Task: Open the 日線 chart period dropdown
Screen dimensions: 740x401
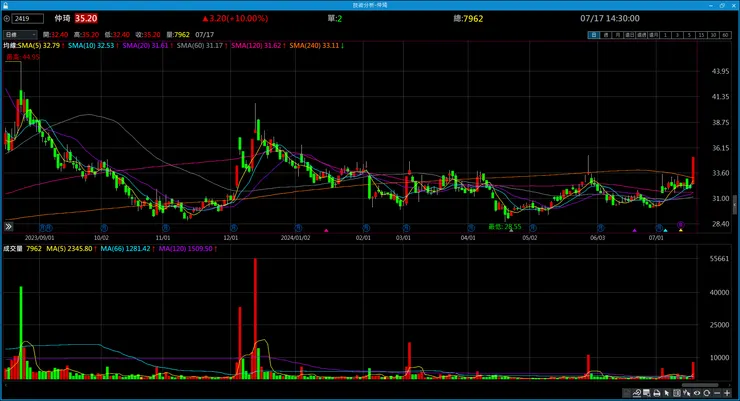Action: 20,34
